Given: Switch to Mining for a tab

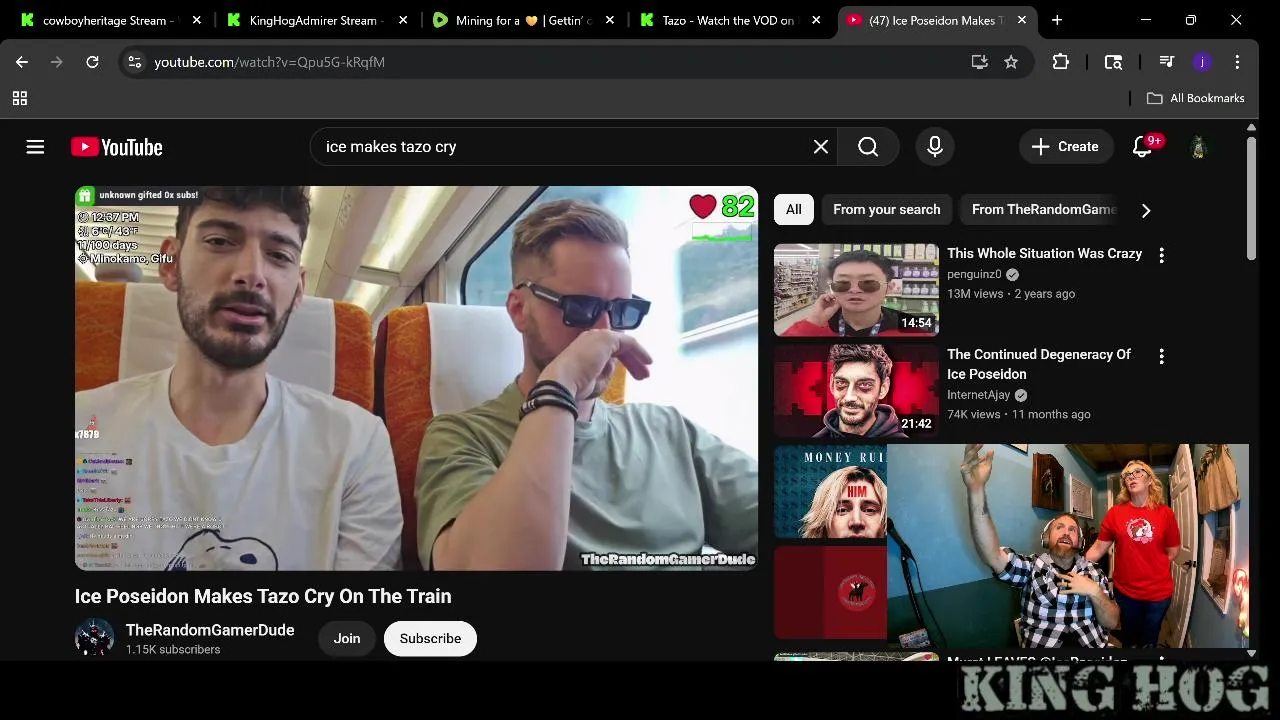Looking at the screenshot, I should pyautogui.click(x=520, y=20).
